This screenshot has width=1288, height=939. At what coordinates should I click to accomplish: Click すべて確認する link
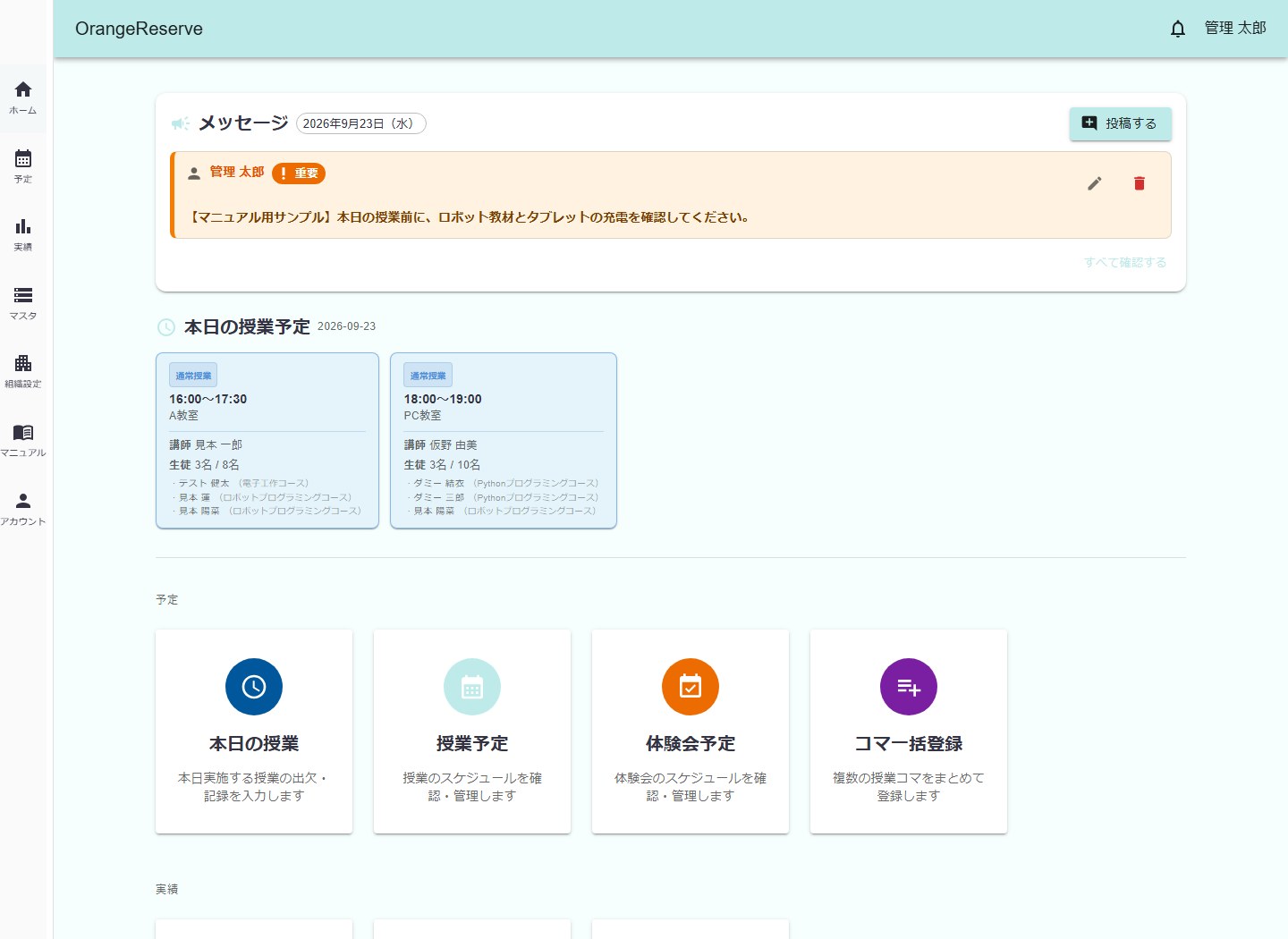[1125, 262]
